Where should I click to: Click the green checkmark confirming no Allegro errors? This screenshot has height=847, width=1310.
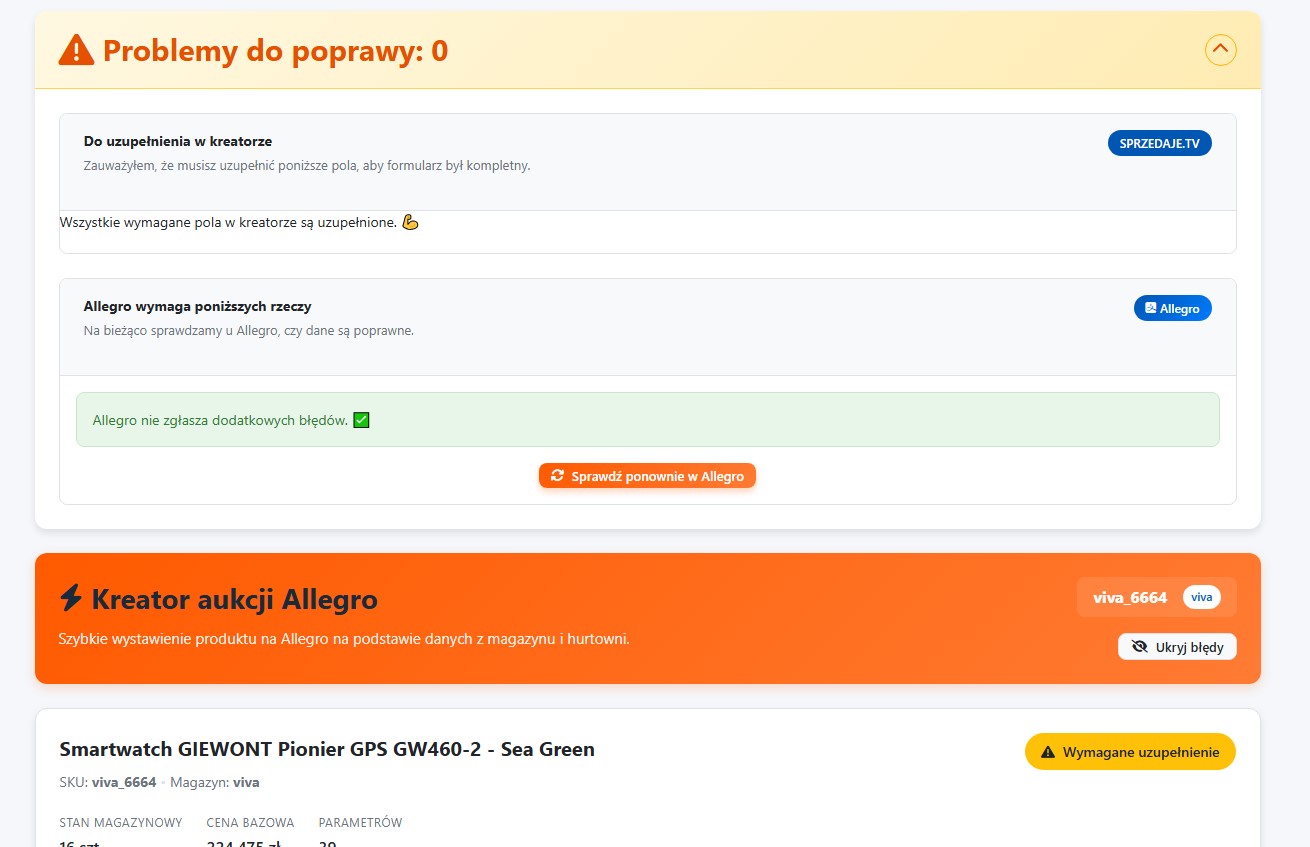[x=360, y=419]
